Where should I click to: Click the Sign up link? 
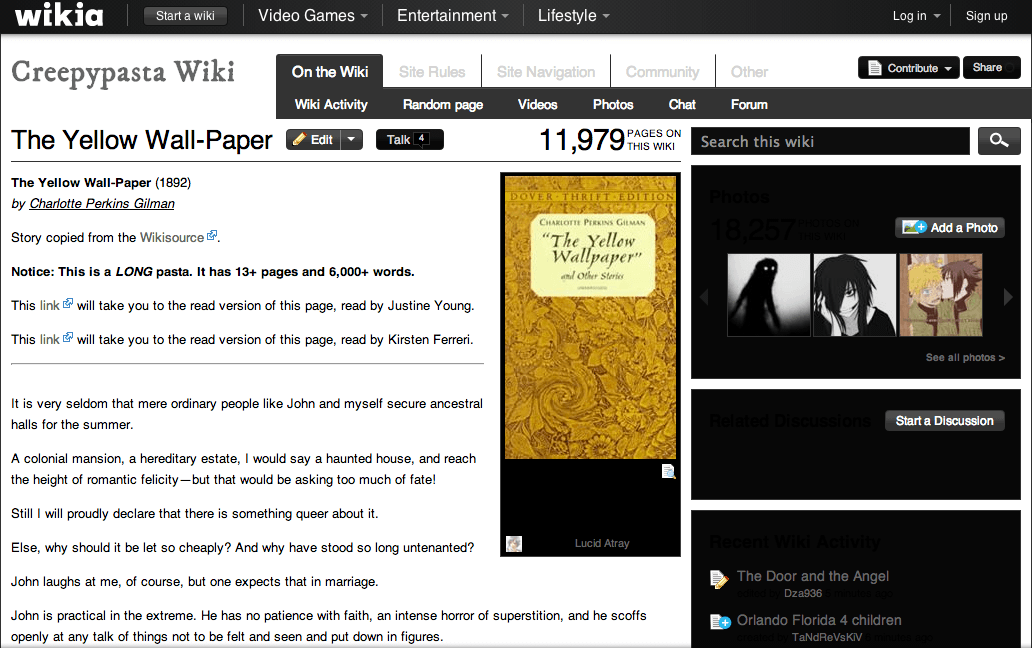click(986, 16)
